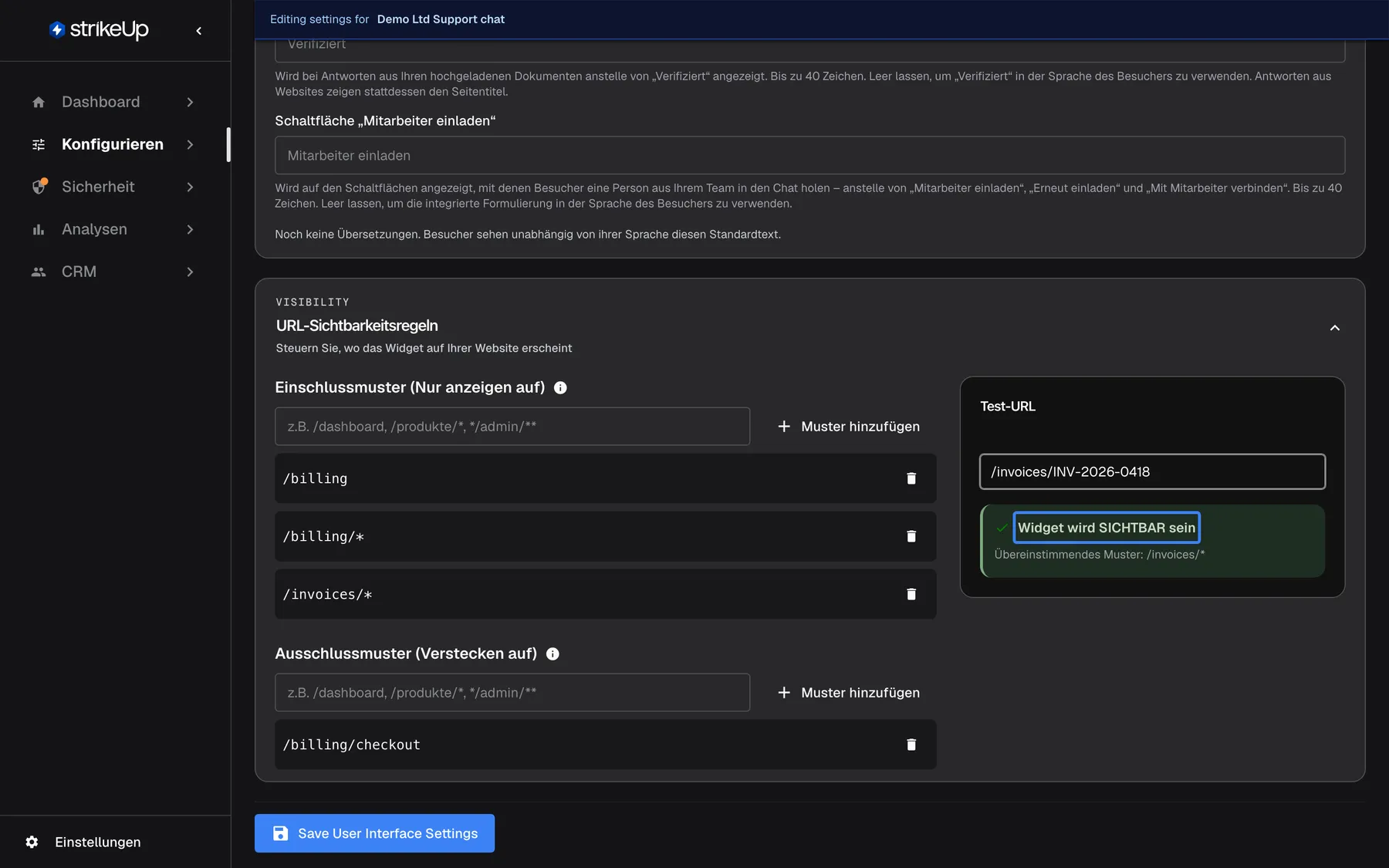Add an exclude pattern with Muster hinzufügen

click(x=849, y=693)
